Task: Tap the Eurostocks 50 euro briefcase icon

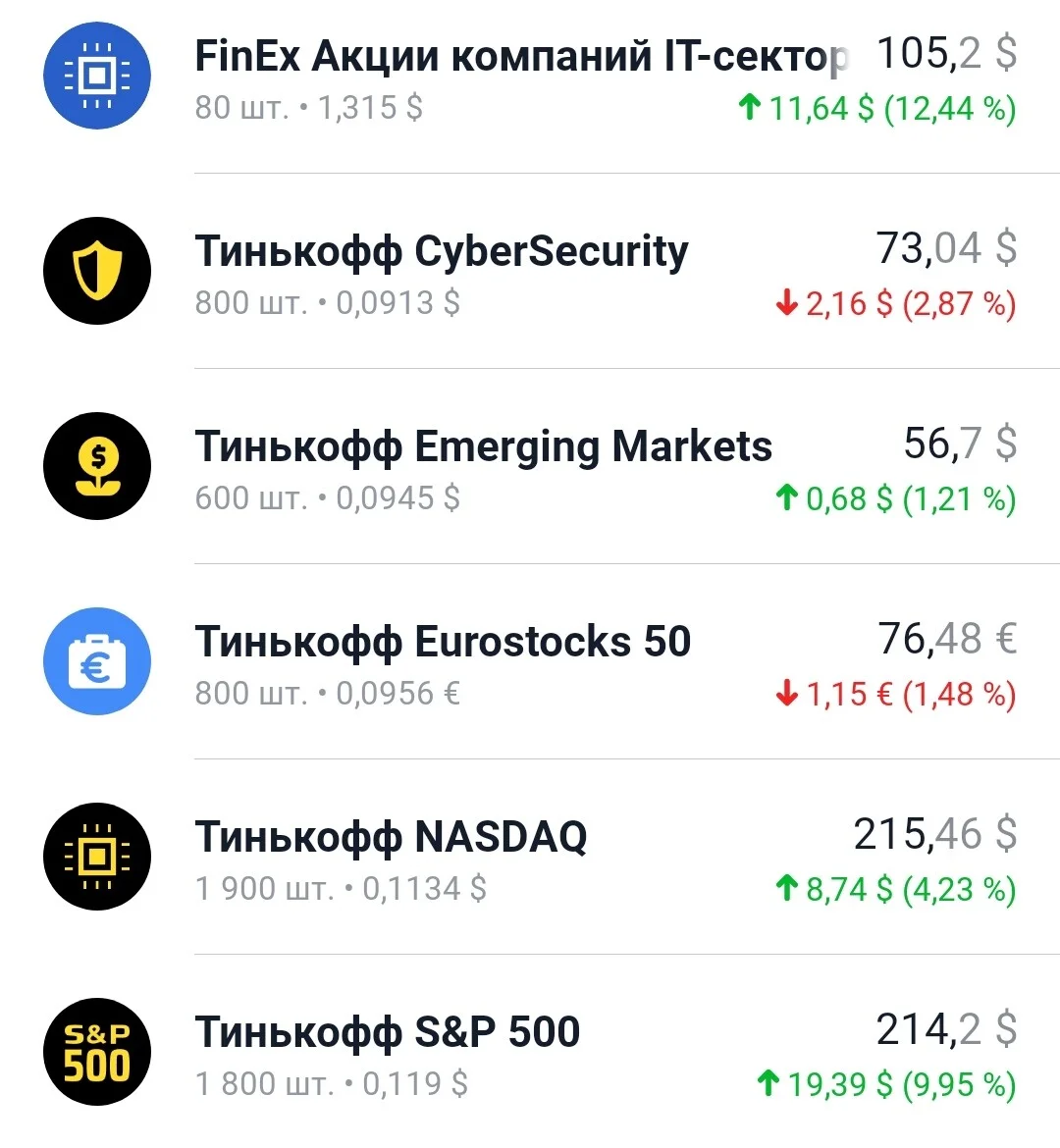Action: click(97, 661)
